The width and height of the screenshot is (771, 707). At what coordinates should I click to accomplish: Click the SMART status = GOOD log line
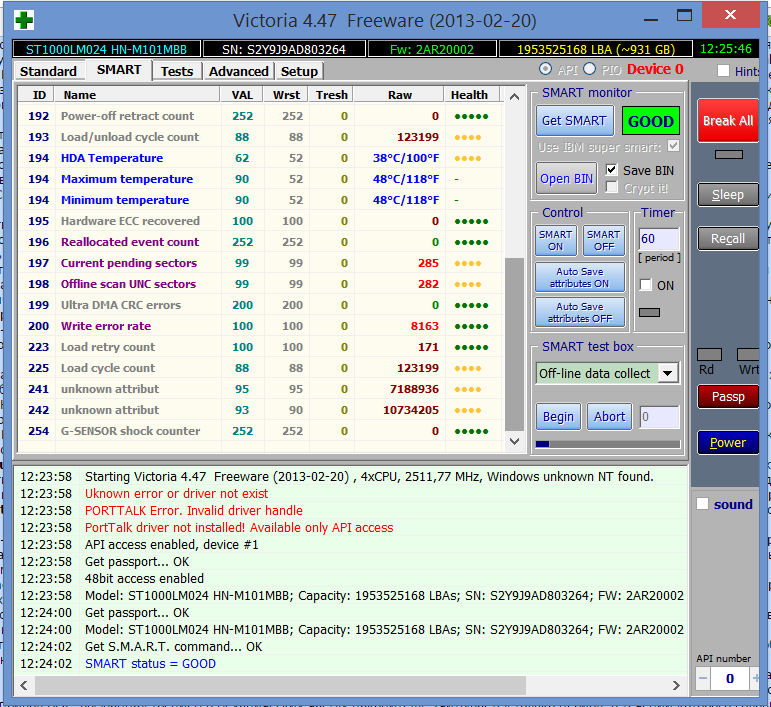(150, 664)
